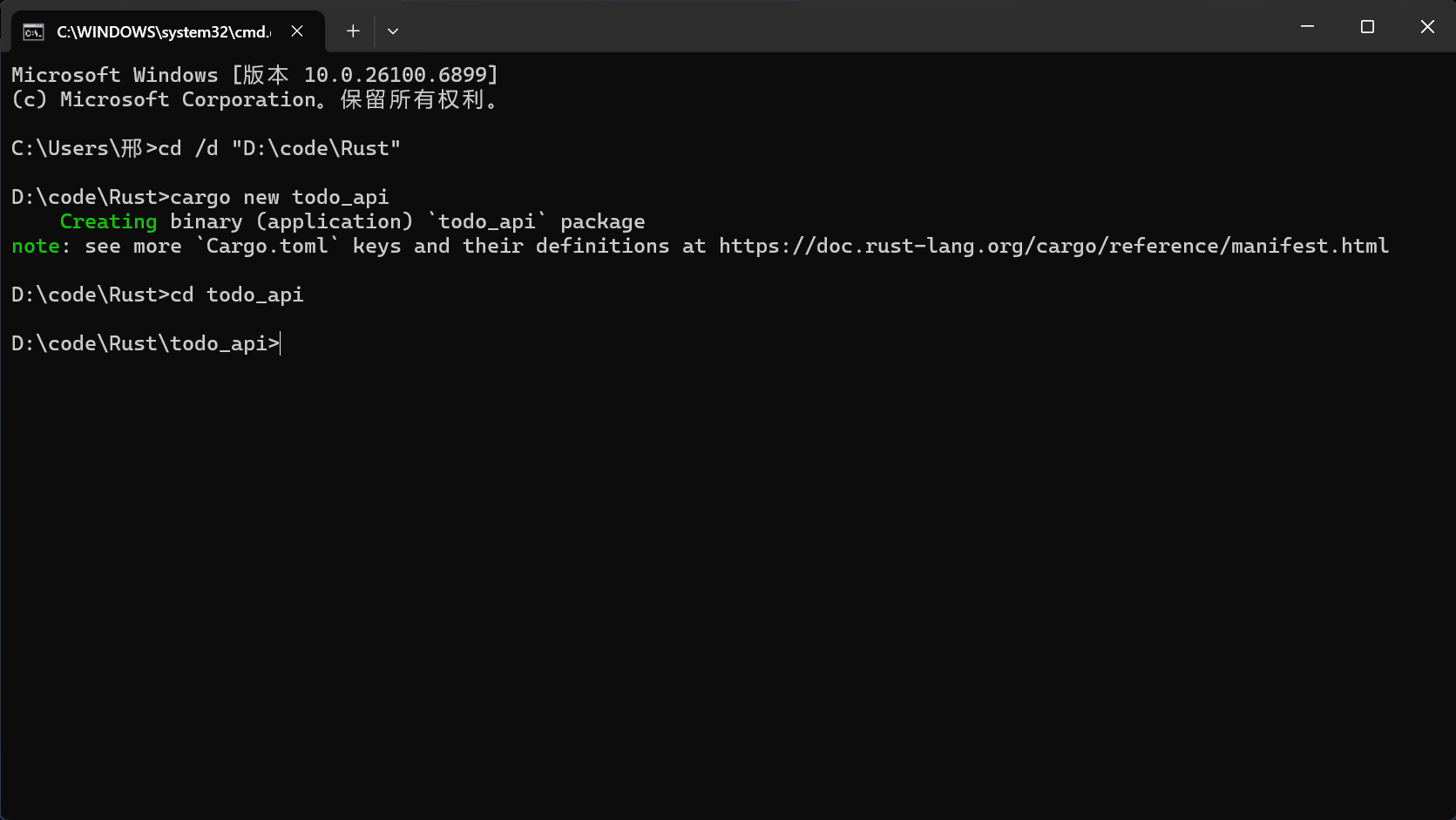The width and height of the screenshot is (1456, 820).
Task: Click the green "note" label
Action: [36, 247]
